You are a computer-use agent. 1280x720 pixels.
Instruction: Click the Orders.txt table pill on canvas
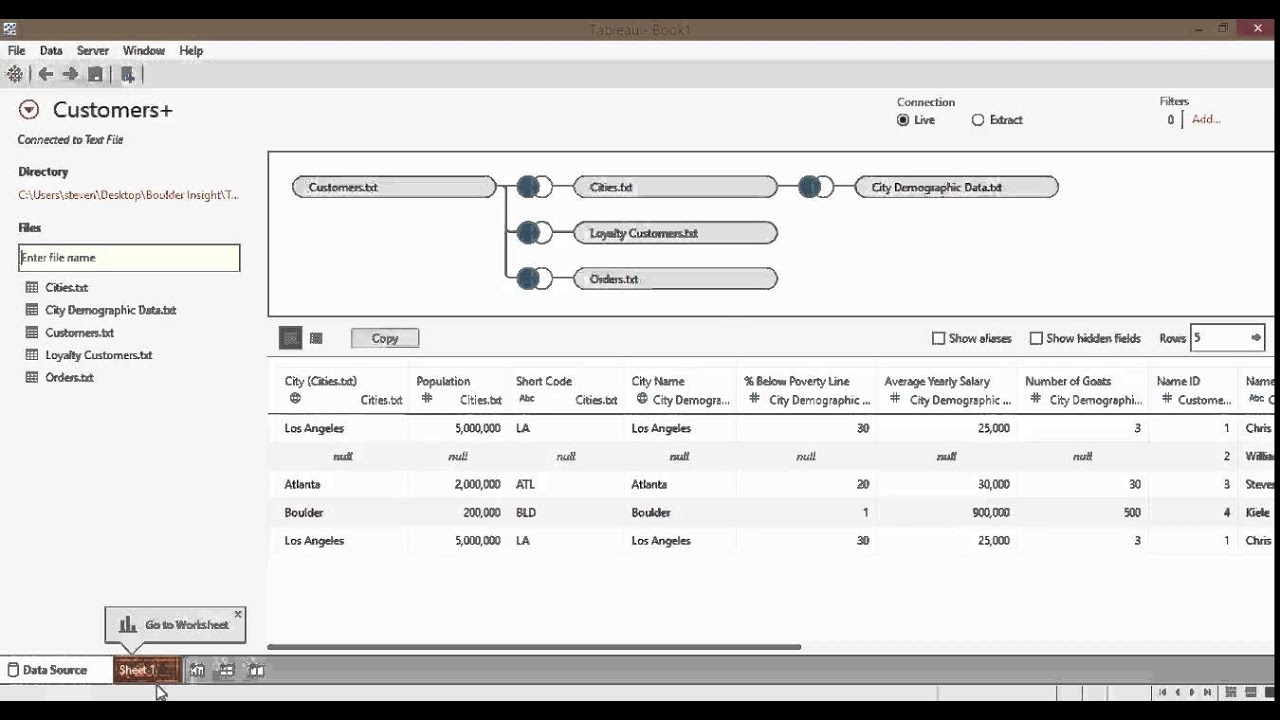(675, 279)
